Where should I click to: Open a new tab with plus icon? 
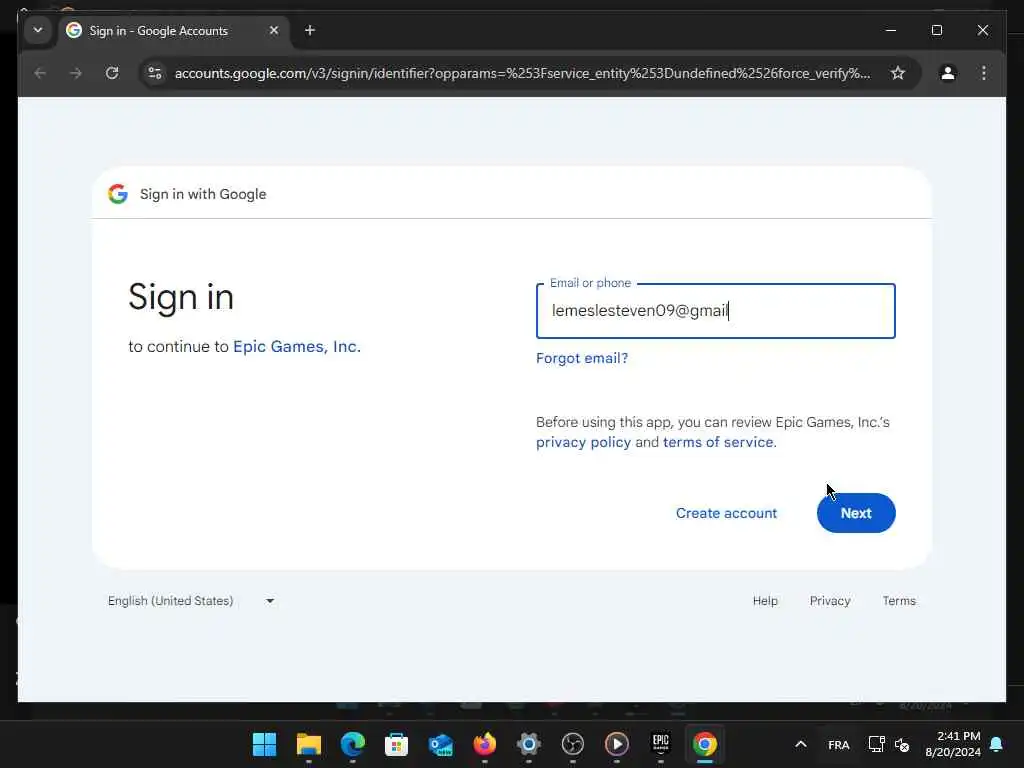click(x=310, y=31)
